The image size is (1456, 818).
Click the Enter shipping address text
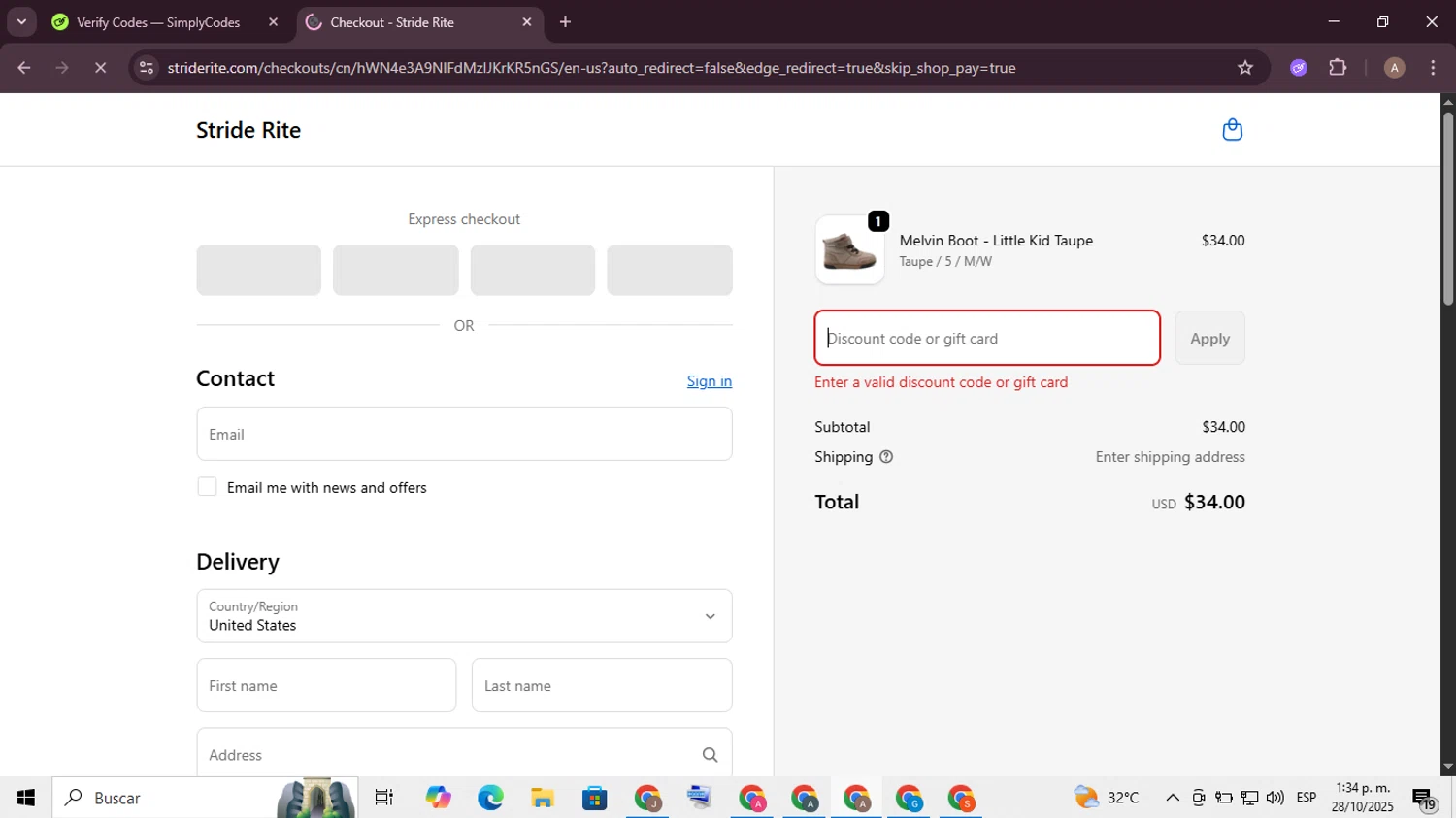click(1170, 457)
